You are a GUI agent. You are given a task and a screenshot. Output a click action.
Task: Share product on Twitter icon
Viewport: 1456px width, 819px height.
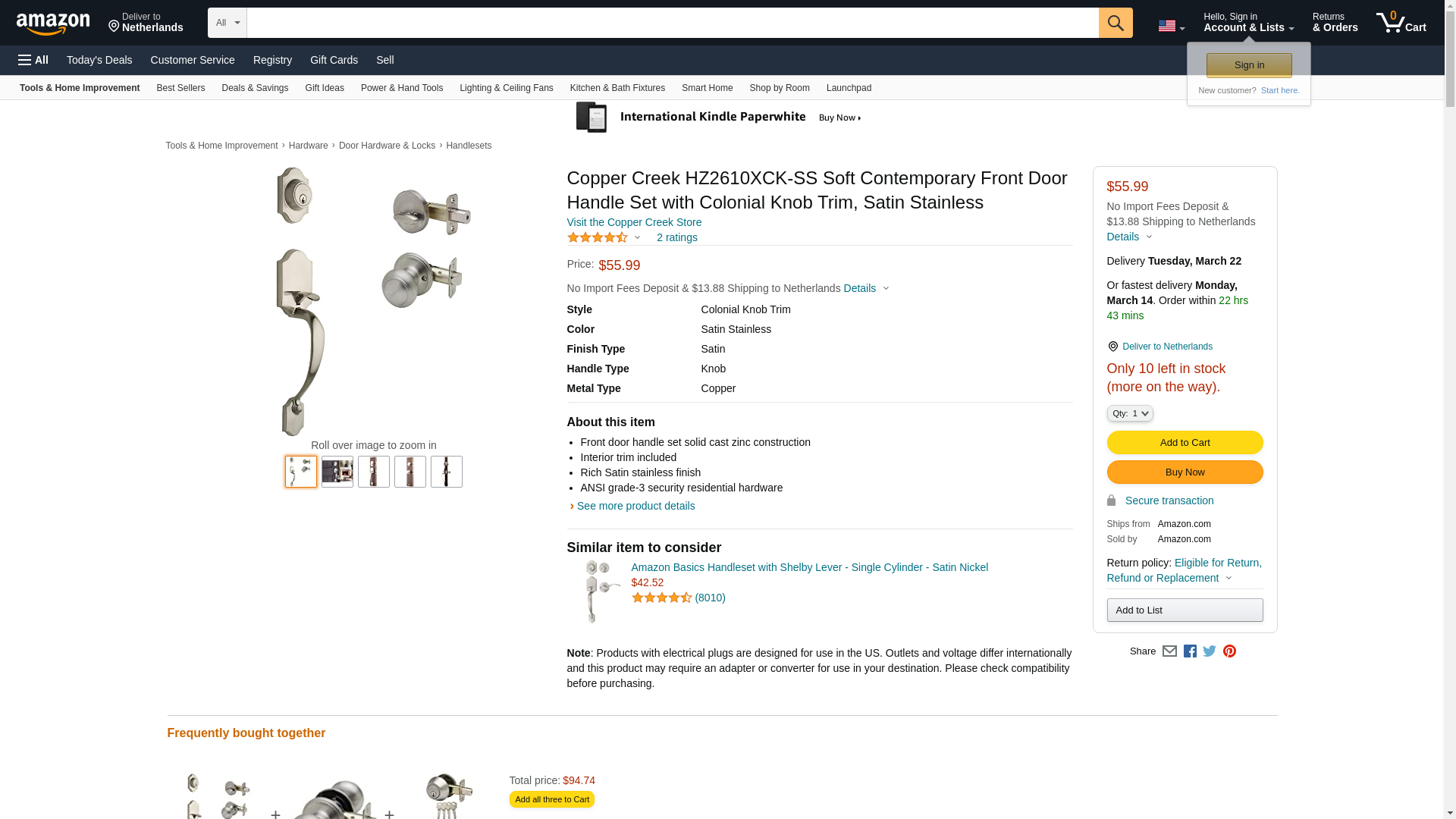(x=1210, y=651)
